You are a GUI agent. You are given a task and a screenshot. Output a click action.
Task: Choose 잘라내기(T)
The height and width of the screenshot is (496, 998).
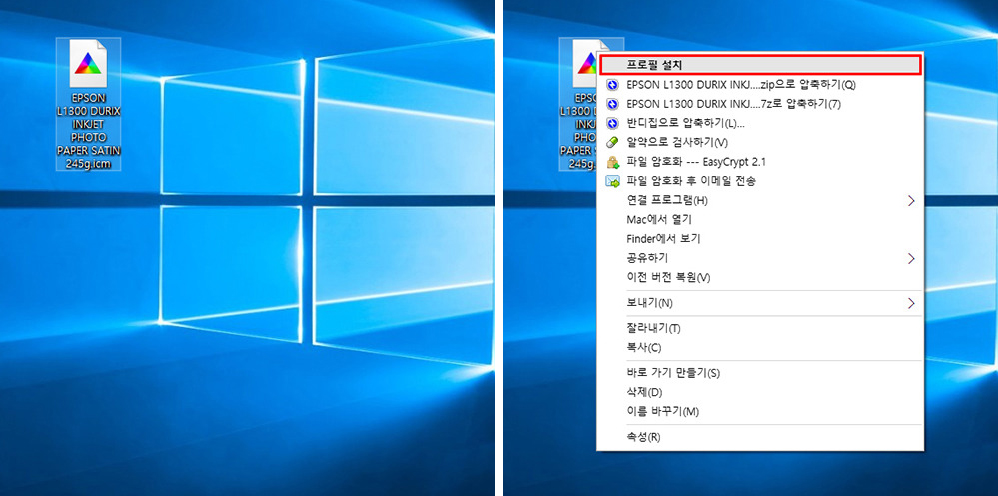pyautogui.click(x=759, y=329)
